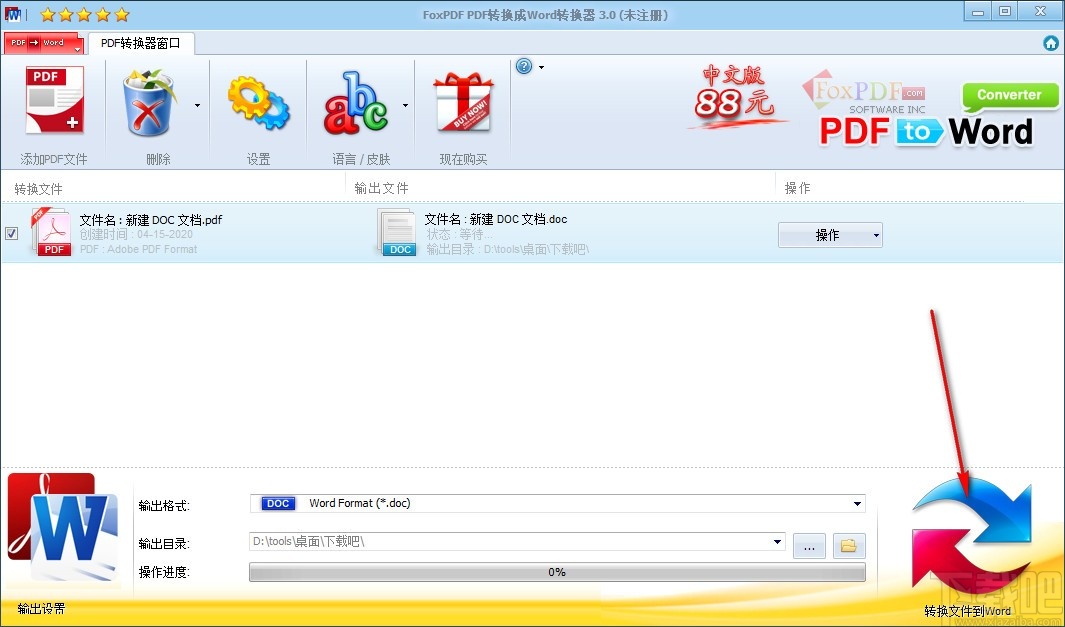Open the output folder with the folder icon

[849, 545]
